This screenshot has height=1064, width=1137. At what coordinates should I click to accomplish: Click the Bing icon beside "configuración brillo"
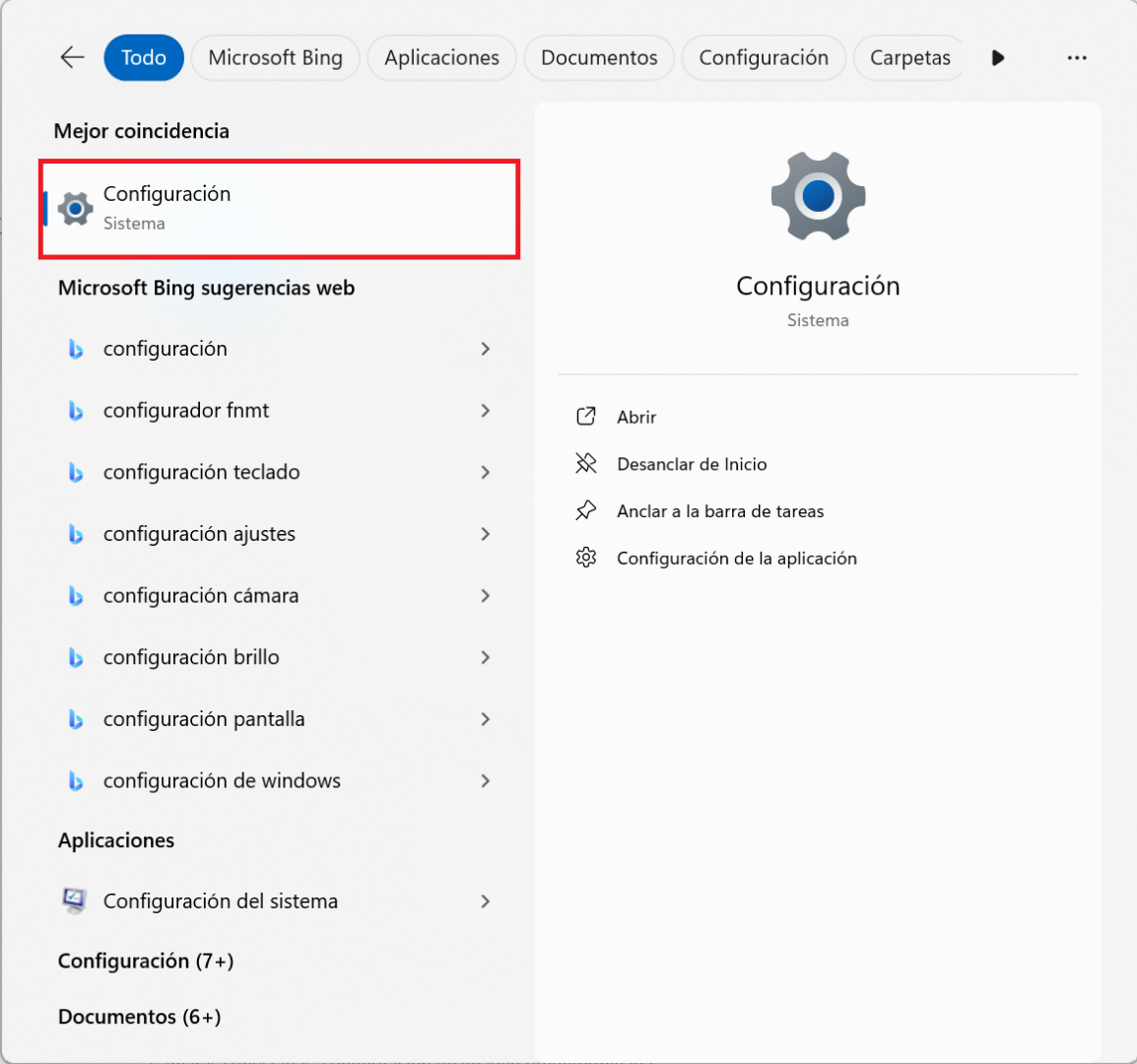(x=77, y=657)
